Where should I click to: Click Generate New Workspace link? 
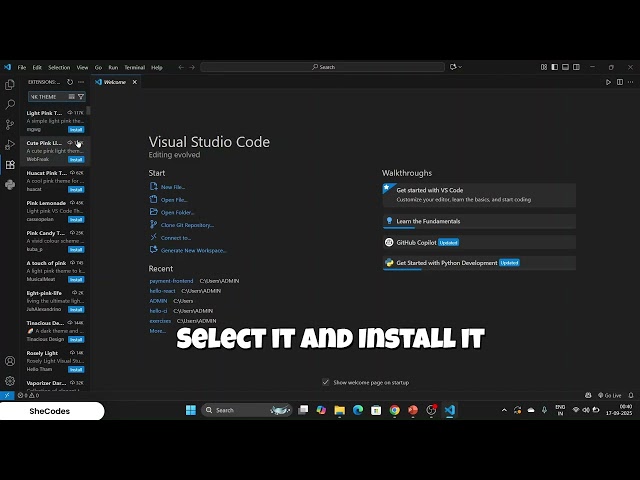tap(193, 251)
